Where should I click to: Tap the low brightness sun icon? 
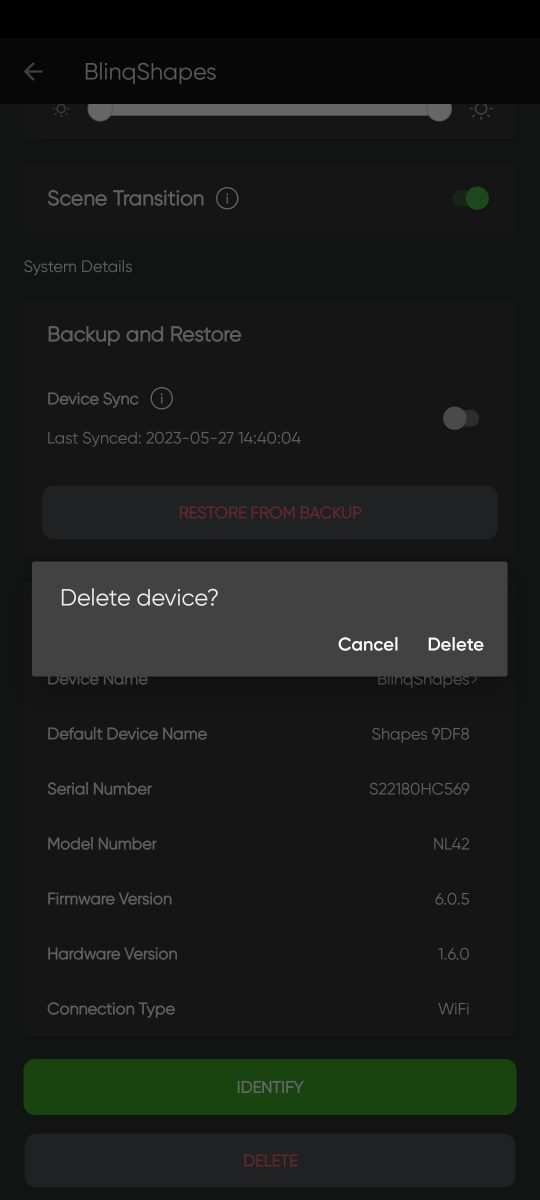pos(62,110)
